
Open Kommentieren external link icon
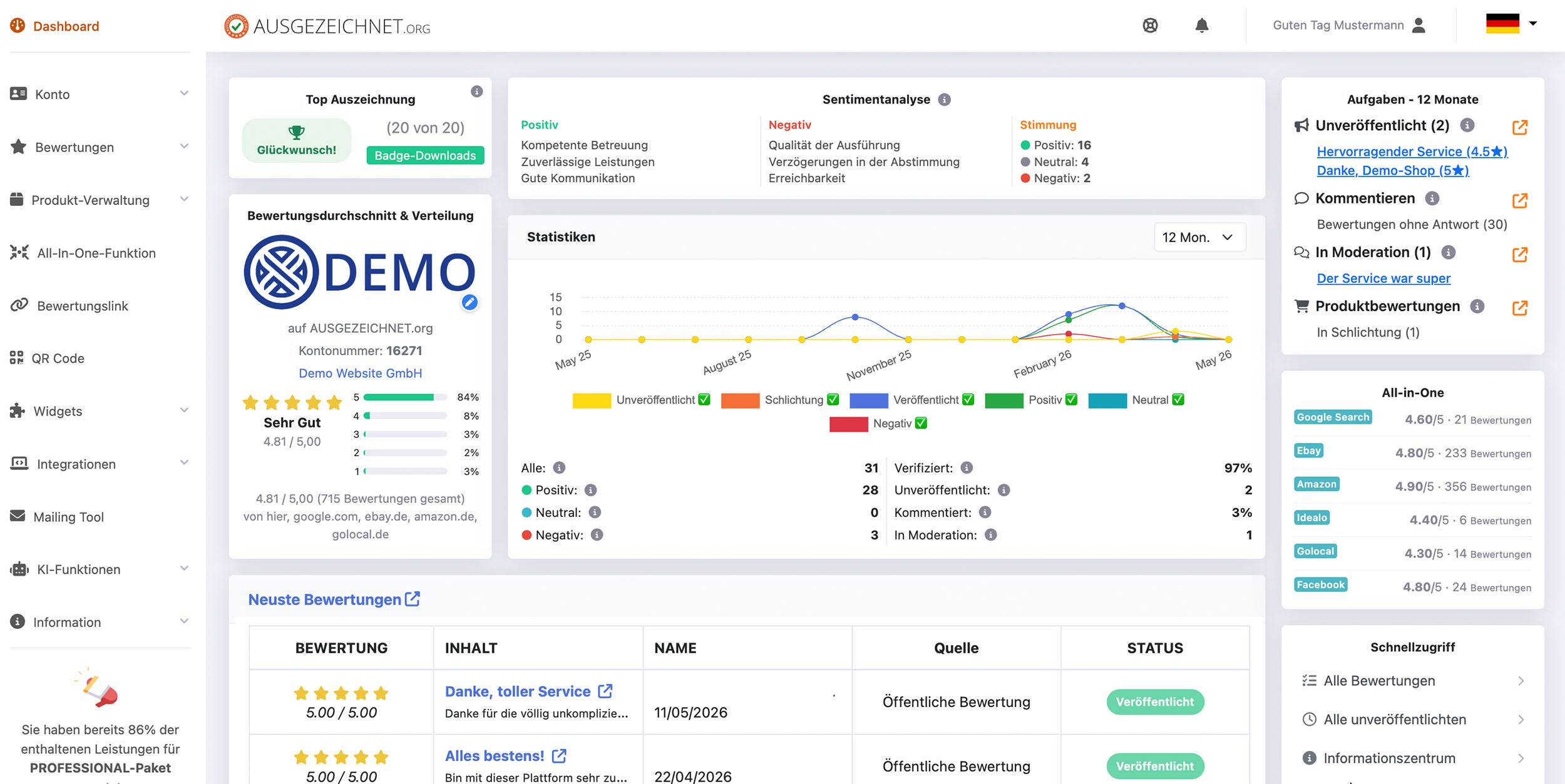[1519, 200]
